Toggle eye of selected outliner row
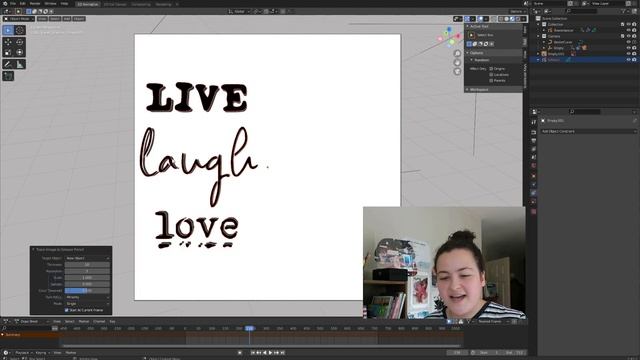 click(x=629, y=60)
